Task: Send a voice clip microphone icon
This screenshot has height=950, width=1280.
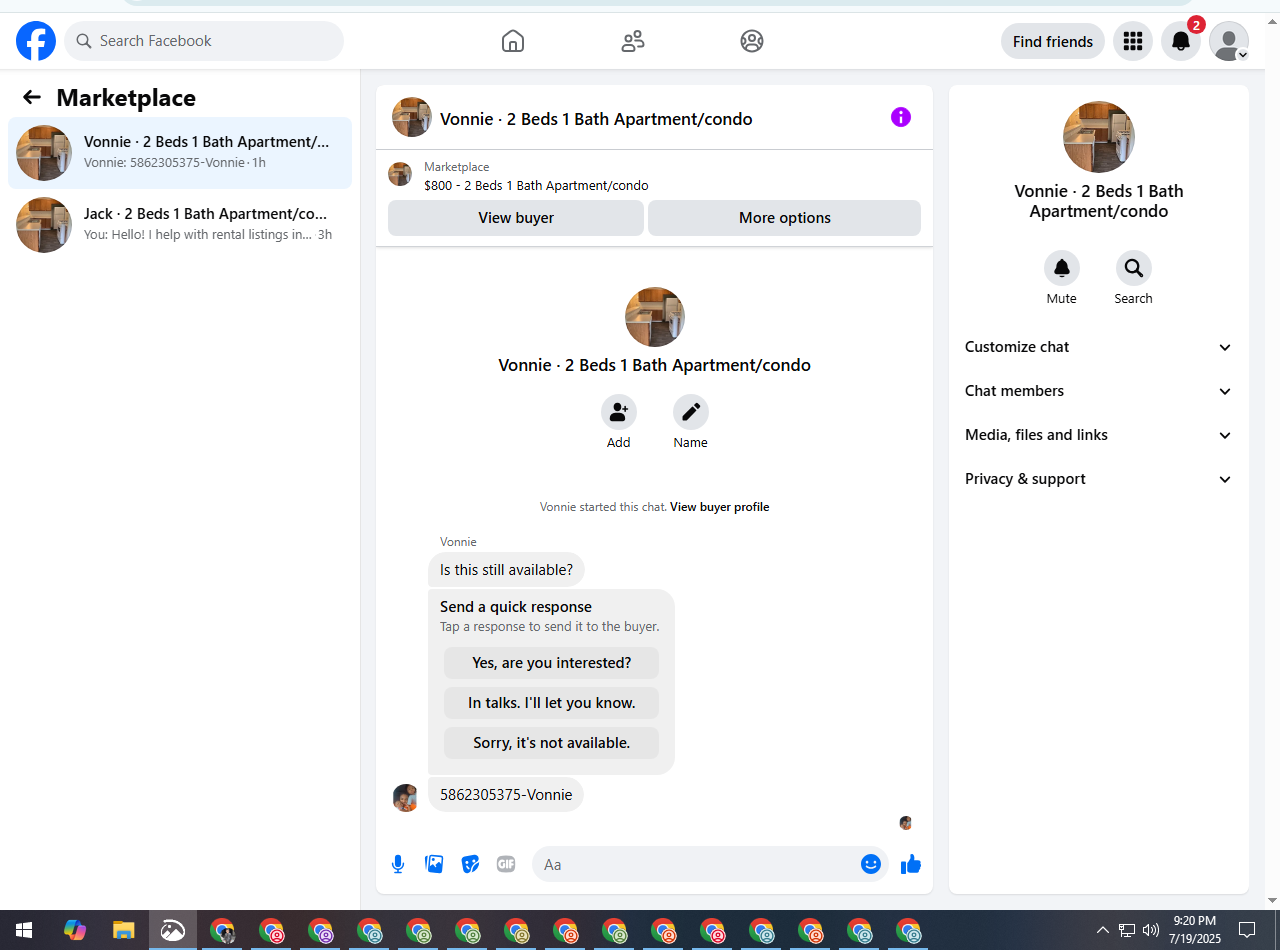Action: [x=398, y=864]
